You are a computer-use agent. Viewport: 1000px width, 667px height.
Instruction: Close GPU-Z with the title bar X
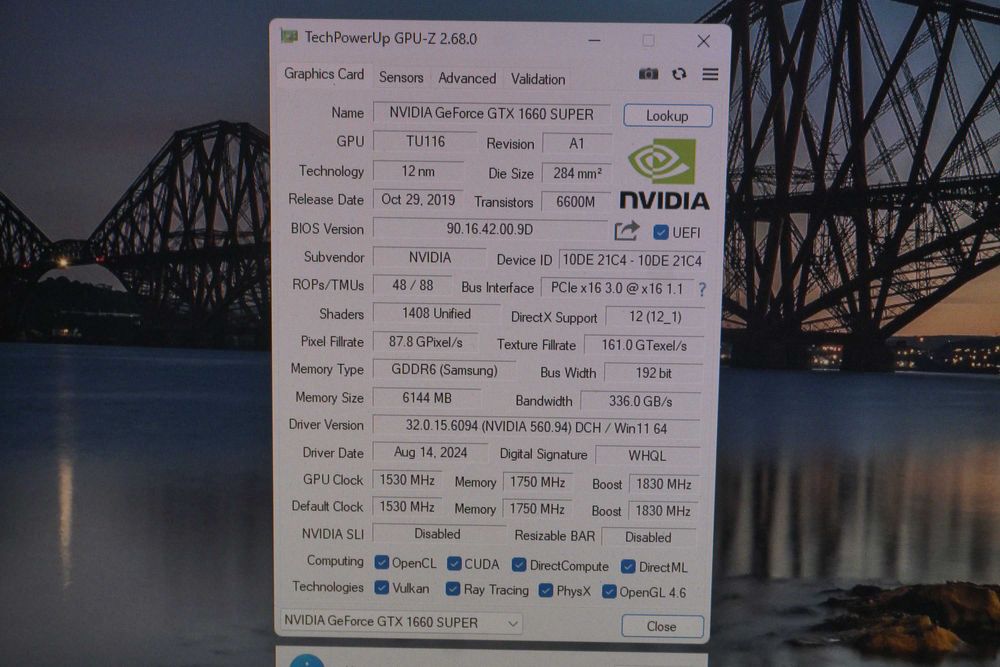coord(703,41)
